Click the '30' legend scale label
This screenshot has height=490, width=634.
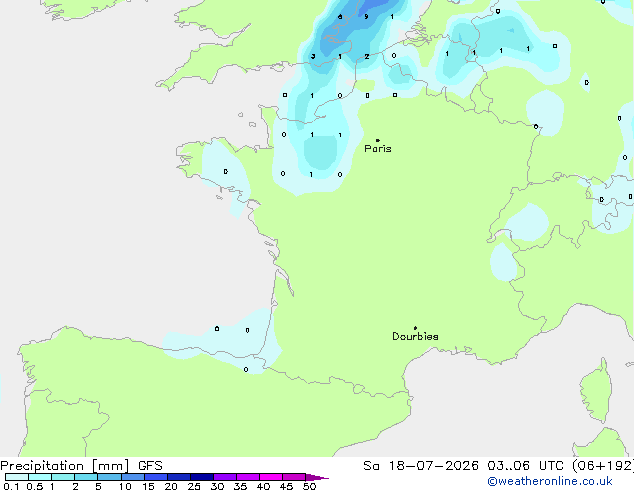[x=217, y=486]
